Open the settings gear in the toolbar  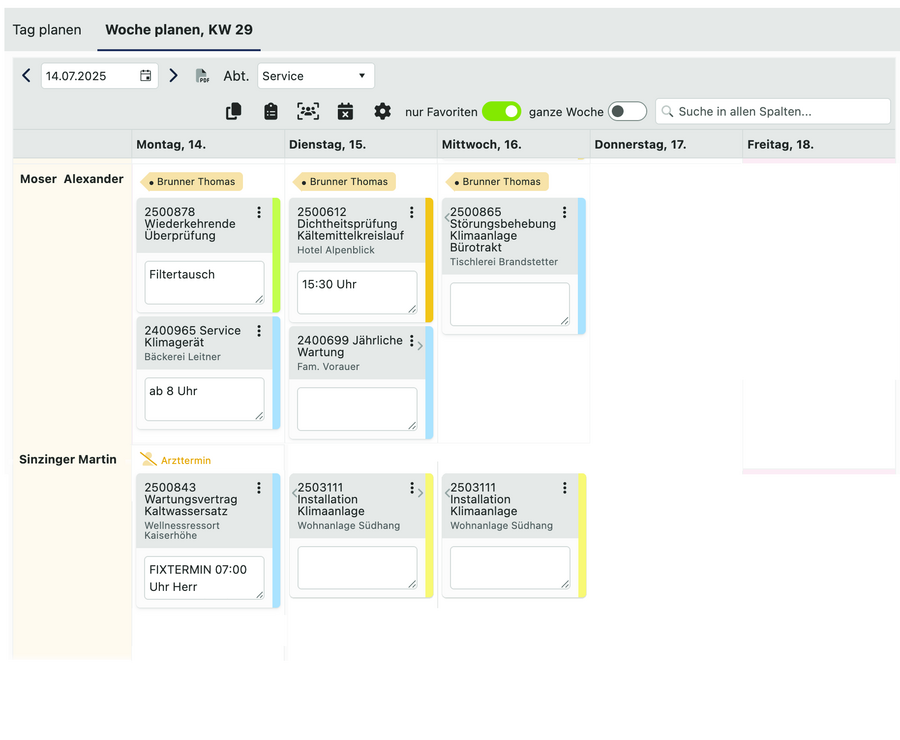click(382, 111)
